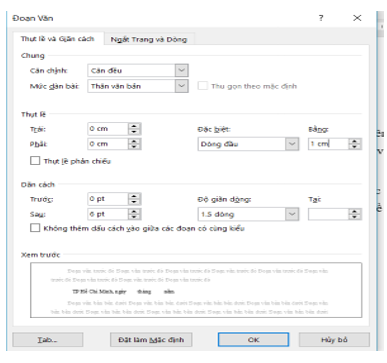Screen dimensions: 387x363
Task: Enable Thụt lề phản chiếu checkbox
Action: pos(35,161)
